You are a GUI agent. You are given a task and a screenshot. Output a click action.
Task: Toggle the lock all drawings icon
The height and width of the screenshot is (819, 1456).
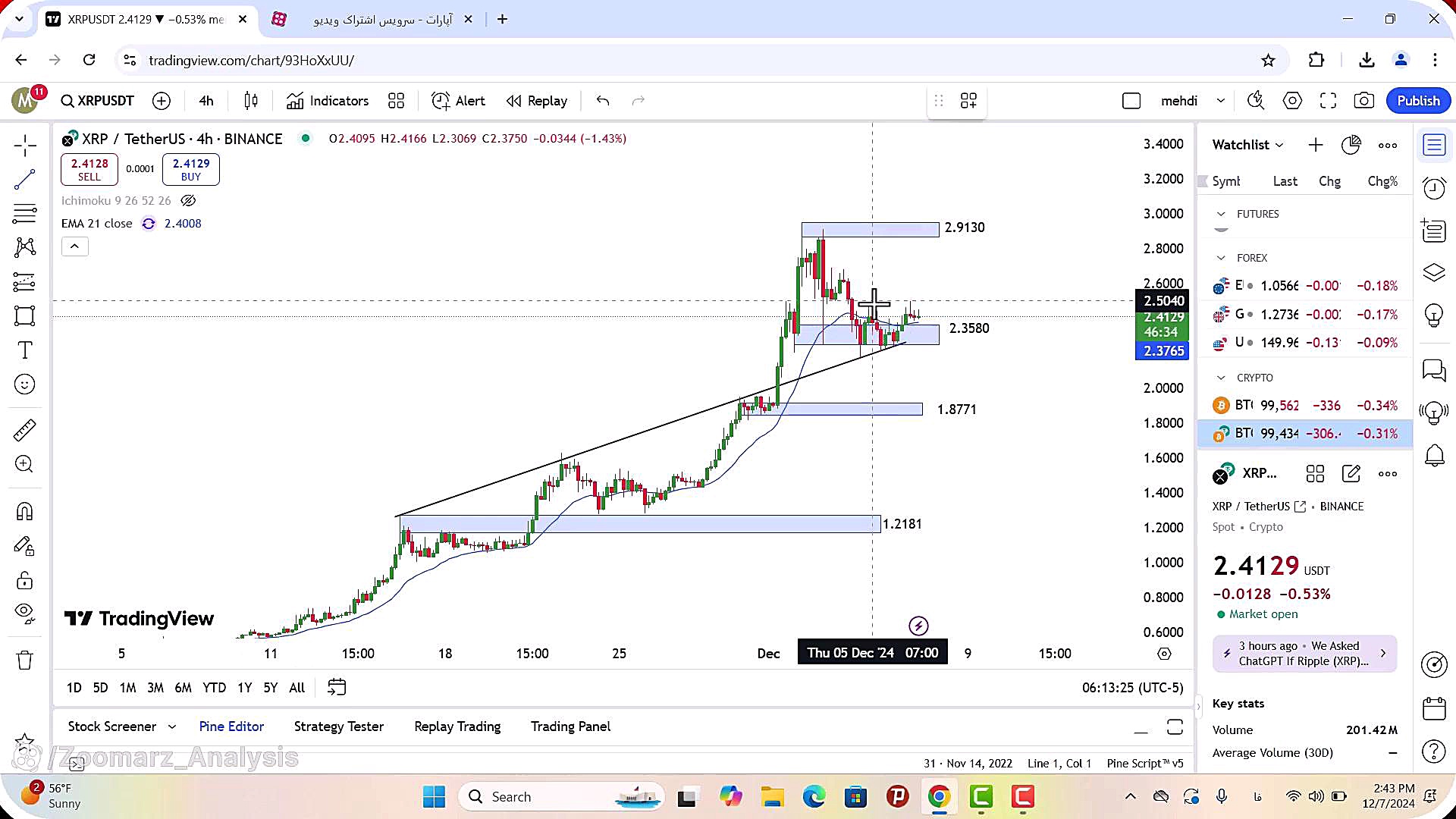[x=24, y=581]
